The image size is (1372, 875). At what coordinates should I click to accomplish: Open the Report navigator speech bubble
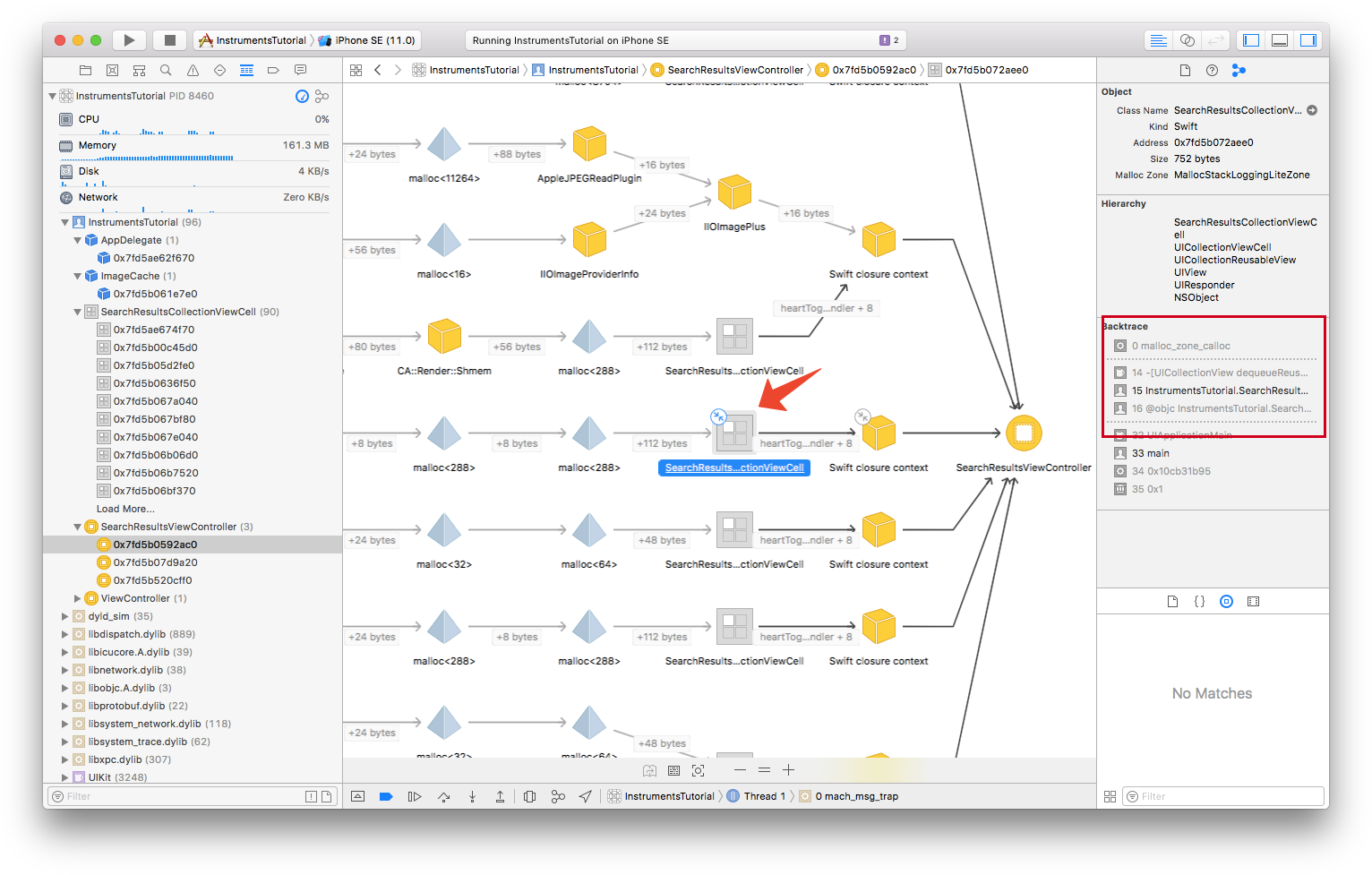(x=300, y=70)
